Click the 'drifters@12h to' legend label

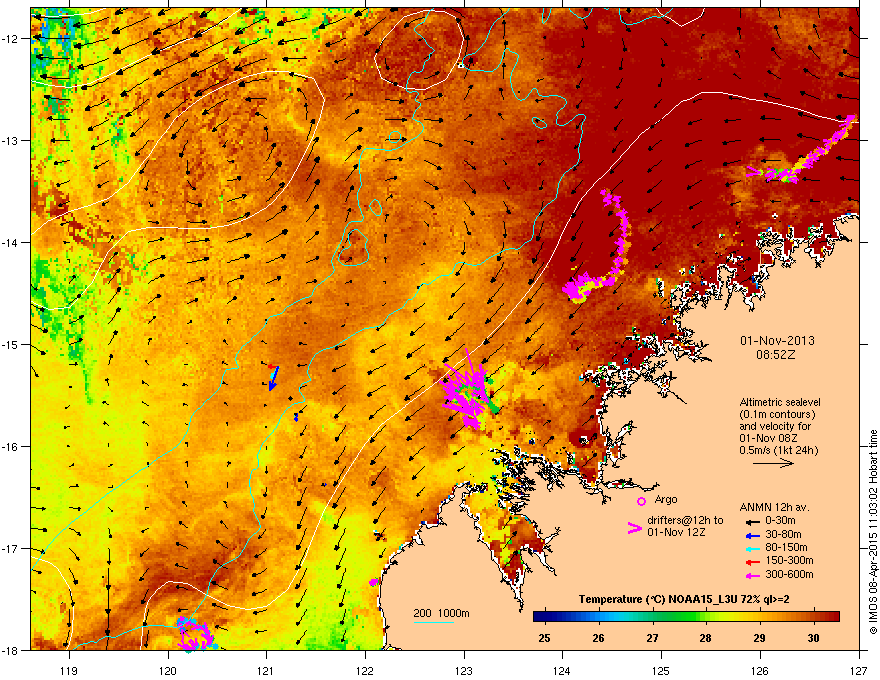point(685,520)
